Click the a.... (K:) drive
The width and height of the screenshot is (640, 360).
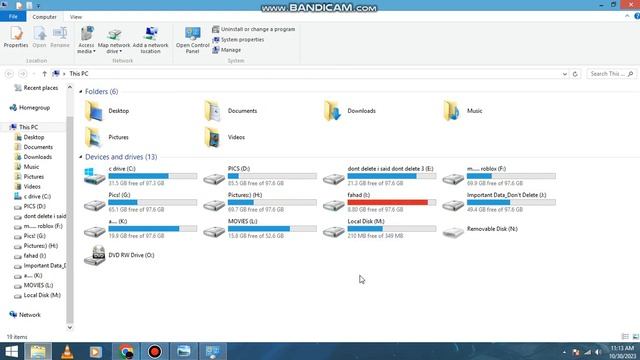click(x=141, y=229)
